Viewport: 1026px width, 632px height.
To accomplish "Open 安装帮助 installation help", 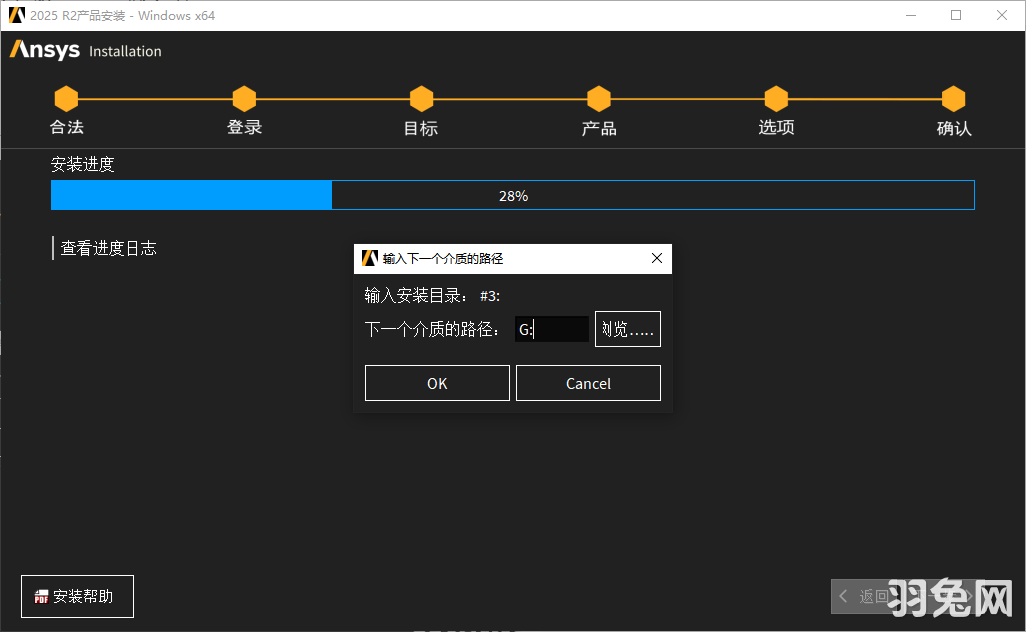I will pos(77,596).
